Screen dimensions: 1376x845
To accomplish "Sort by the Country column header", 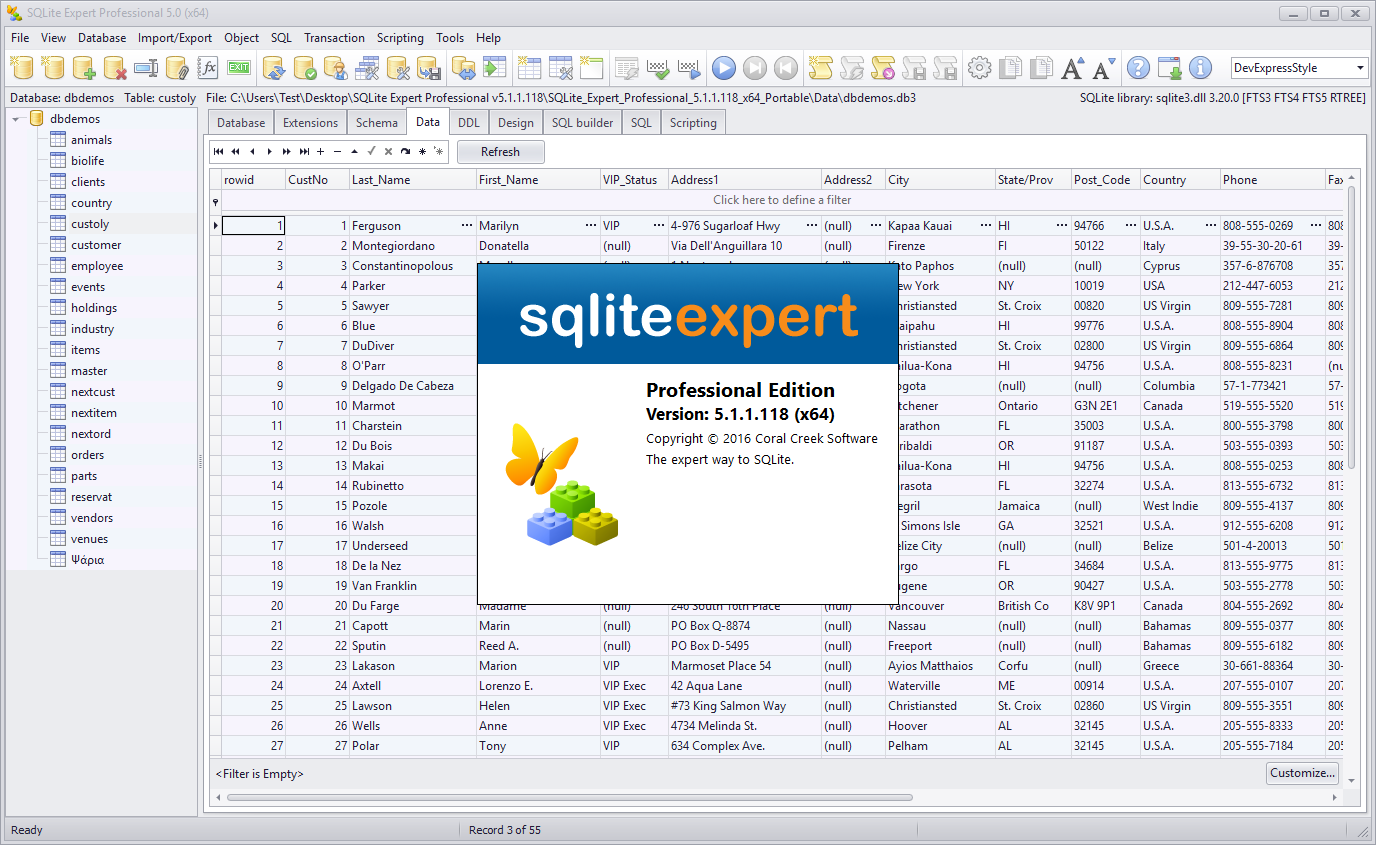I will pos(1180,180).
